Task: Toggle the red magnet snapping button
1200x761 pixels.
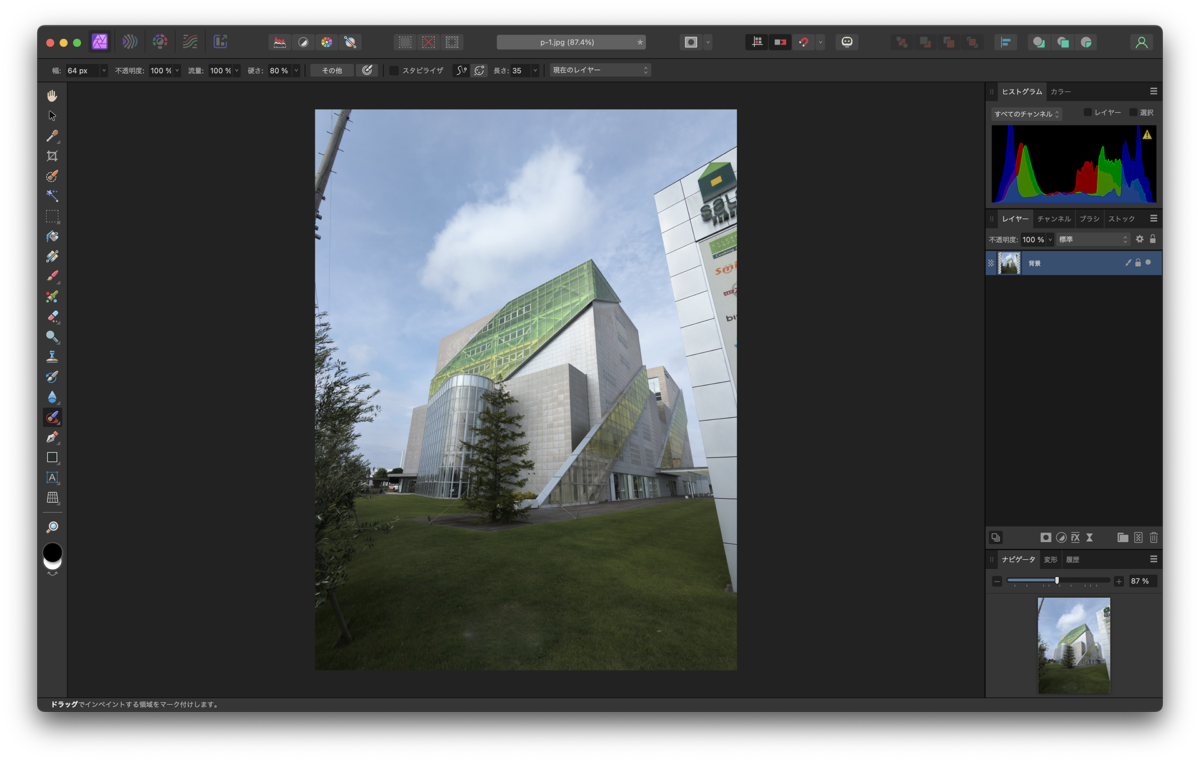Action: pyautogui.click(x=804, y=42)
